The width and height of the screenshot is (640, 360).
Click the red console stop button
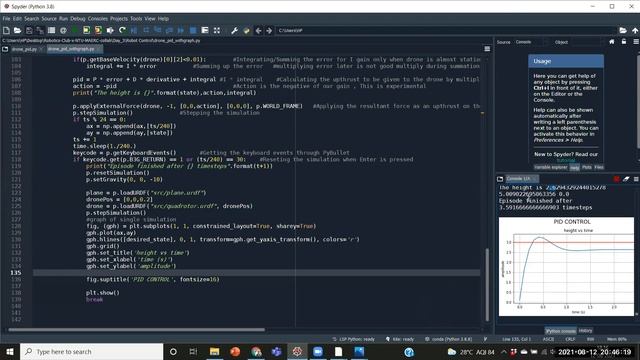616,179
